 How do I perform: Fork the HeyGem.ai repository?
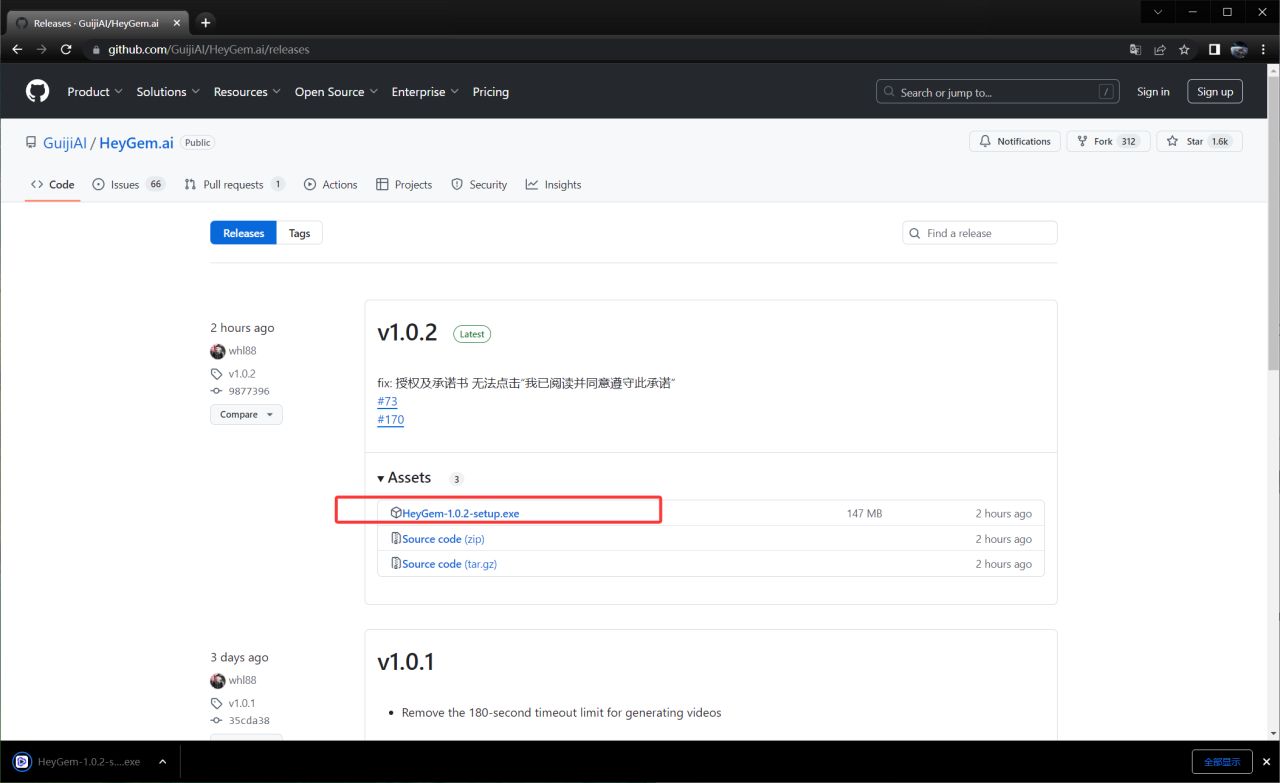click(x=1108, y=141)
